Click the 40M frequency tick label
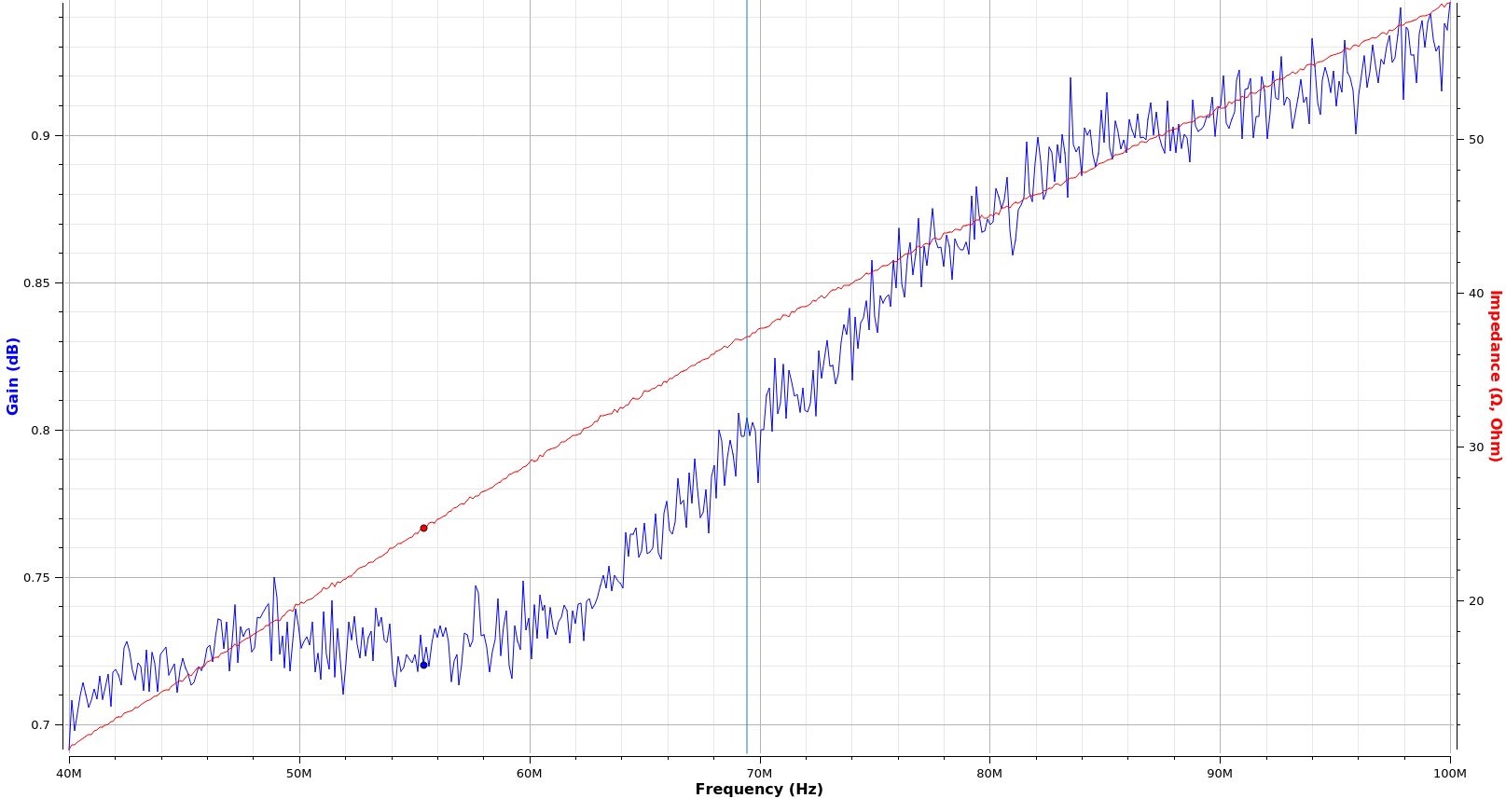 (69, 774)
